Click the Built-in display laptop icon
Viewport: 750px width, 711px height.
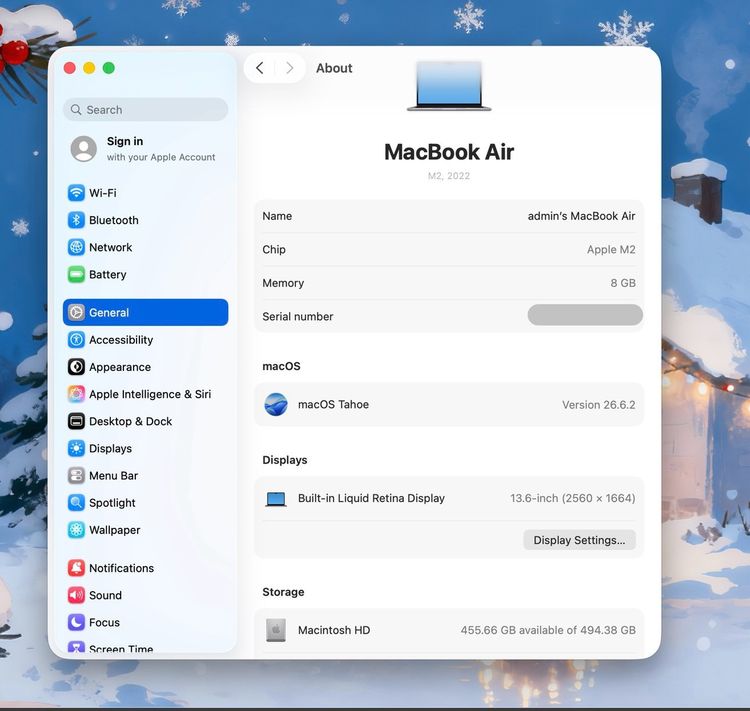pyautogui.click(x=276, y=499)
